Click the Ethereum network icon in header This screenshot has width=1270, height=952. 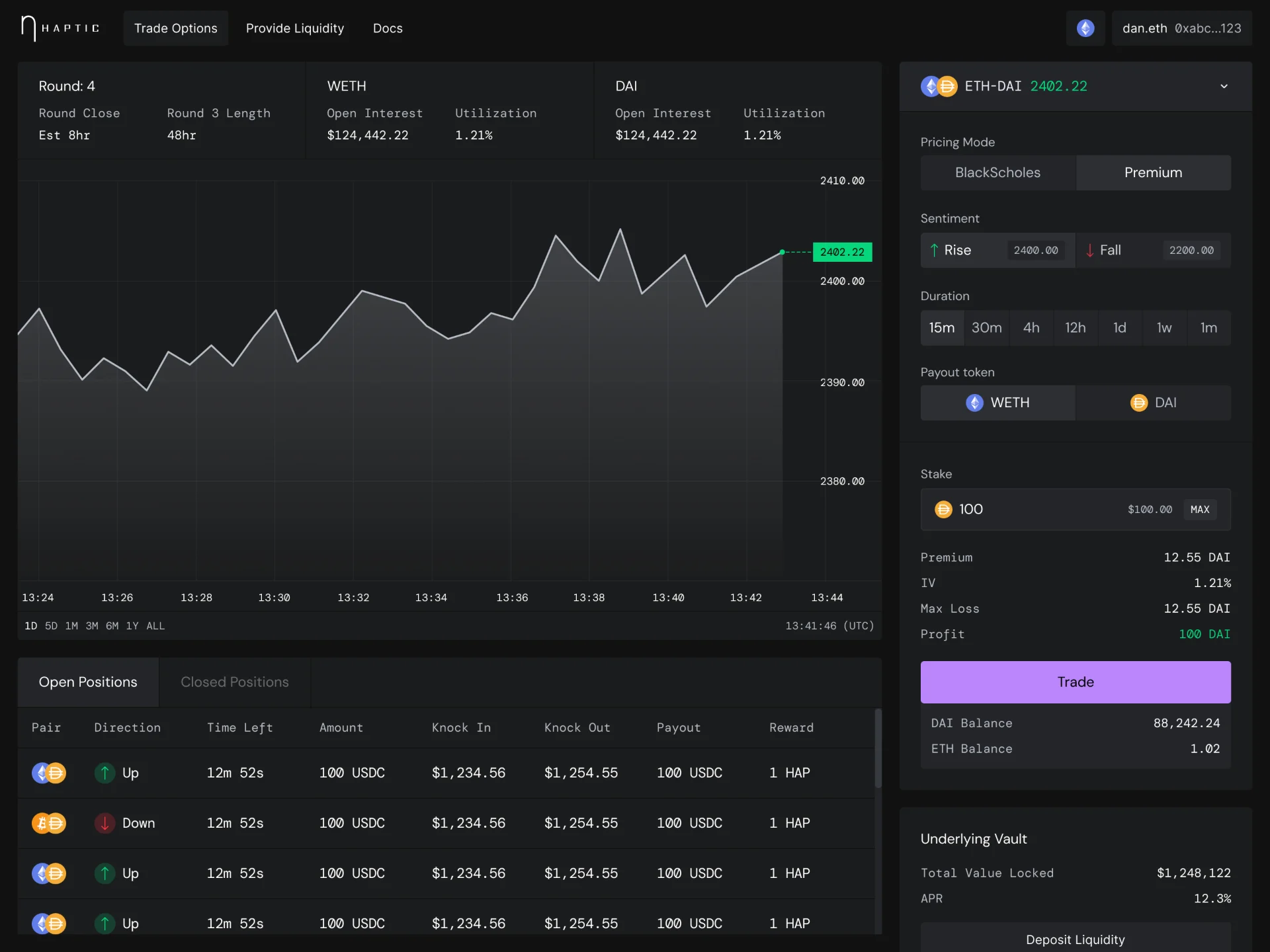(1085, 28)
